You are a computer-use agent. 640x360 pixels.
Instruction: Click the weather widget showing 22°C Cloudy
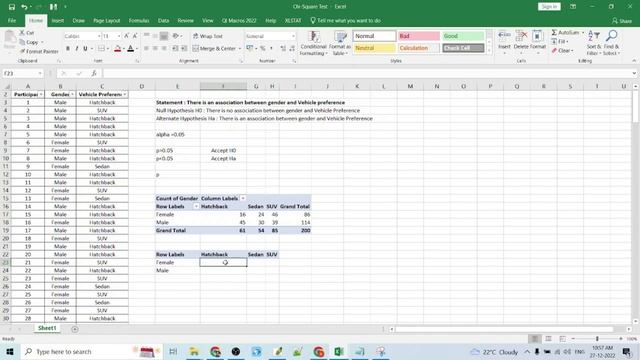[494, 352]
